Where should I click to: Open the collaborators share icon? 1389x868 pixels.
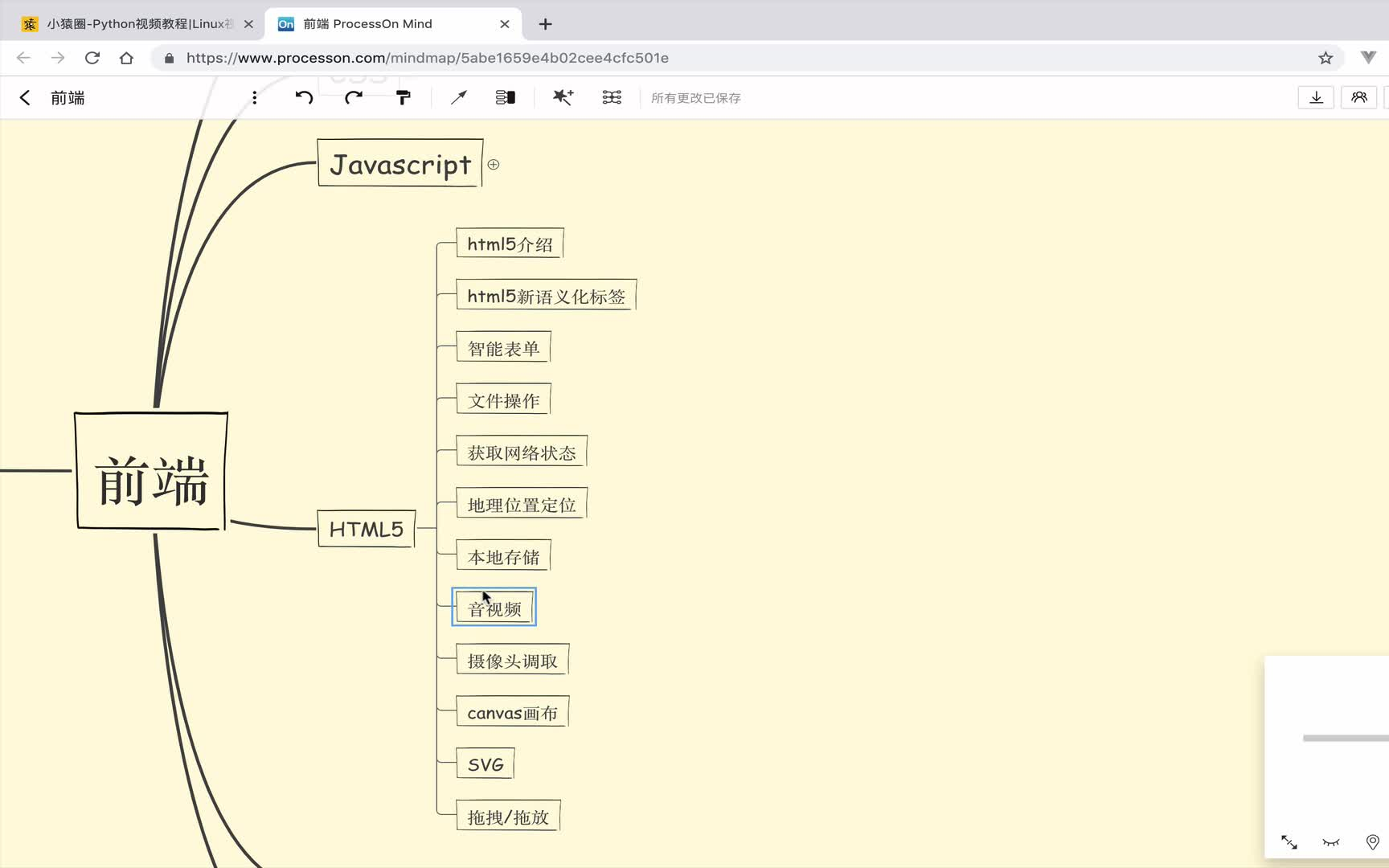tap(1359, 98)
